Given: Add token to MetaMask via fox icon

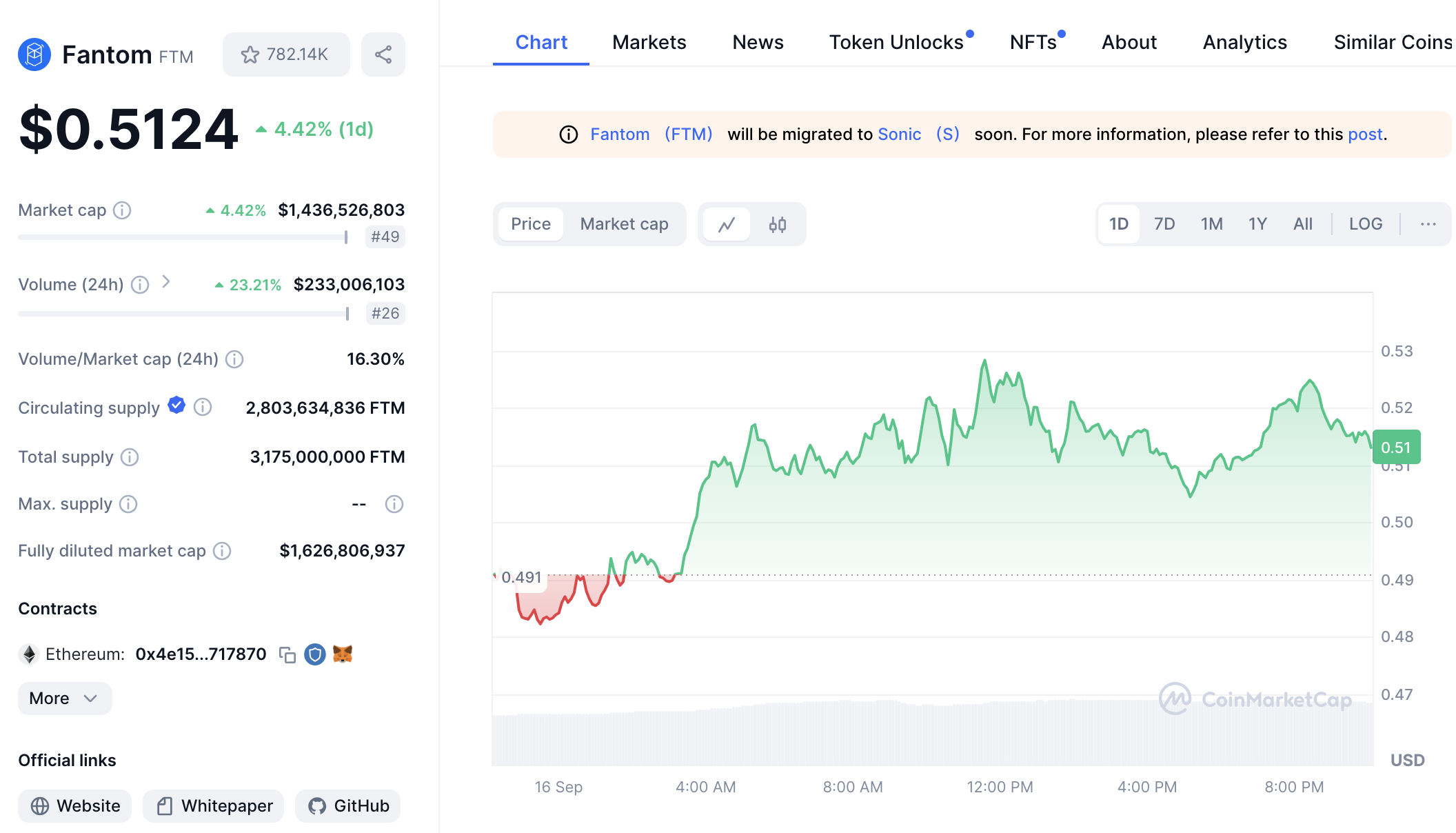Looking at the screenshot, I should click(x=343, y=654).
